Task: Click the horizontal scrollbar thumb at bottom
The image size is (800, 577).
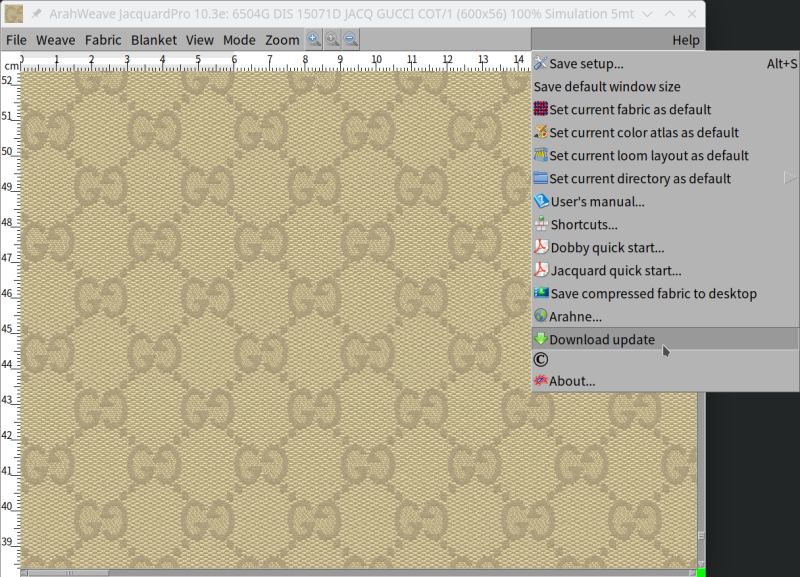Action: pyautogui.click(x=68, y=573)
